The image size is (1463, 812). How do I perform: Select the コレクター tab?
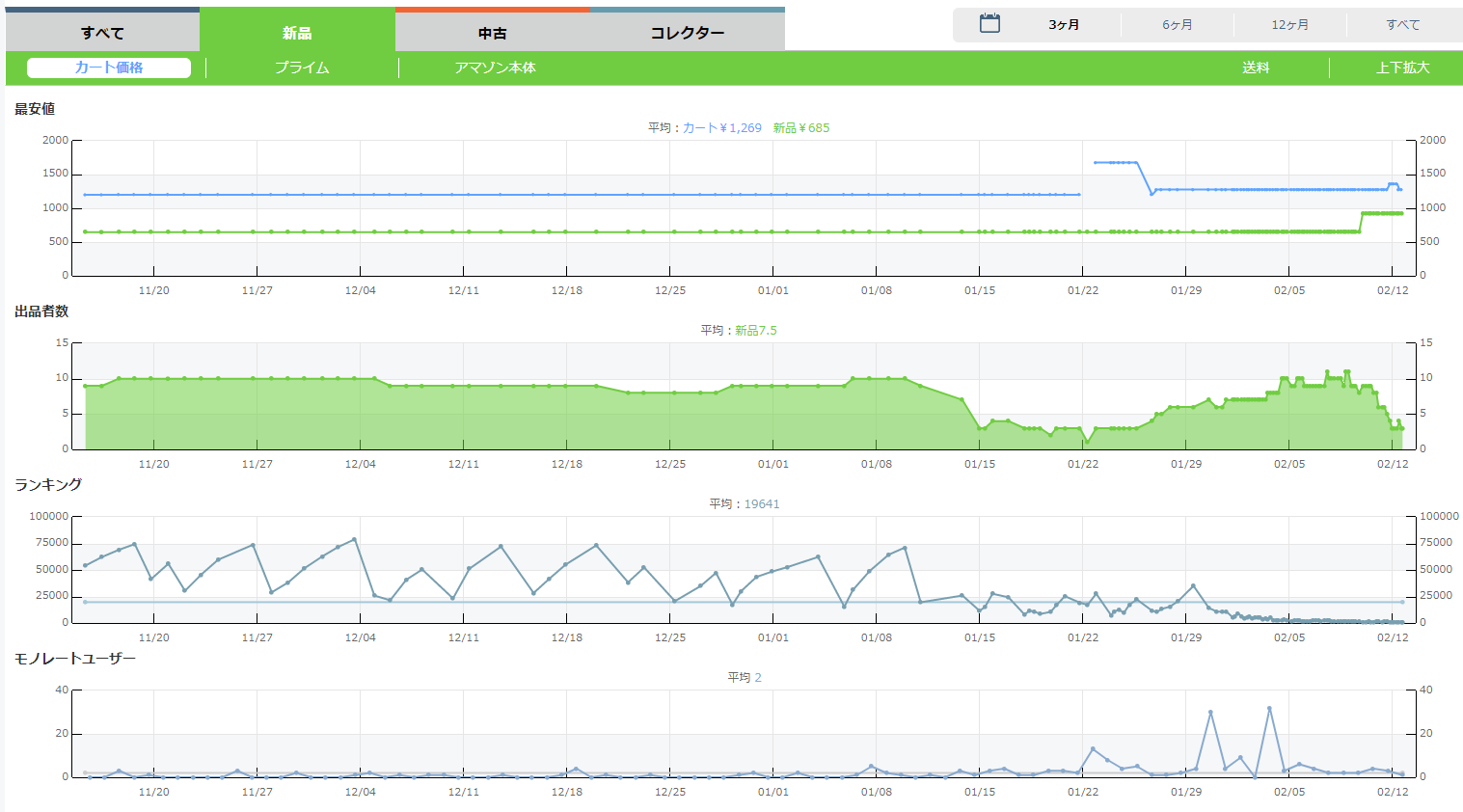click(x=687, y=33)
